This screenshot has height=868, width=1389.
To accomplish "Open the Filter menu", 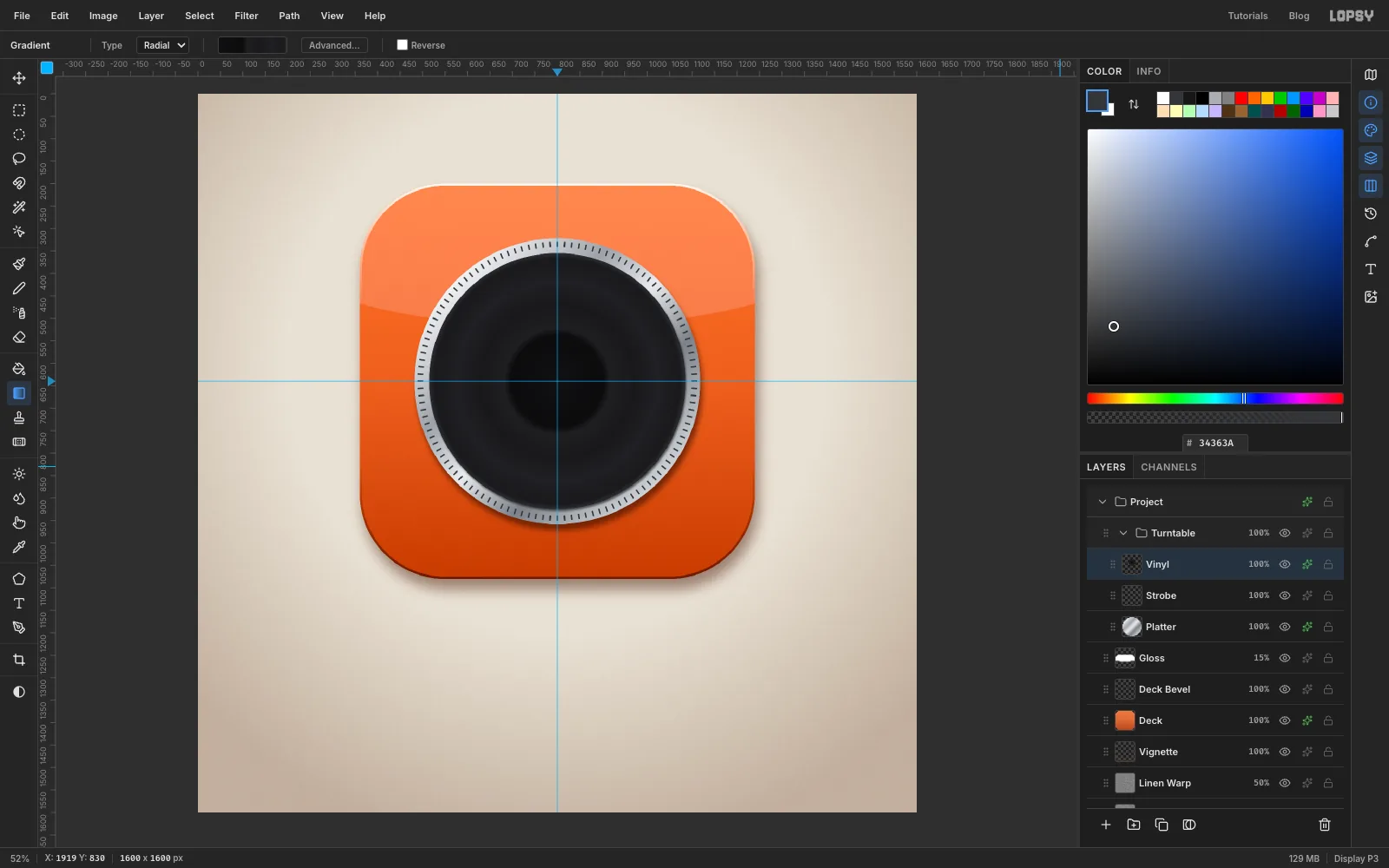I will tap(247, 16).
